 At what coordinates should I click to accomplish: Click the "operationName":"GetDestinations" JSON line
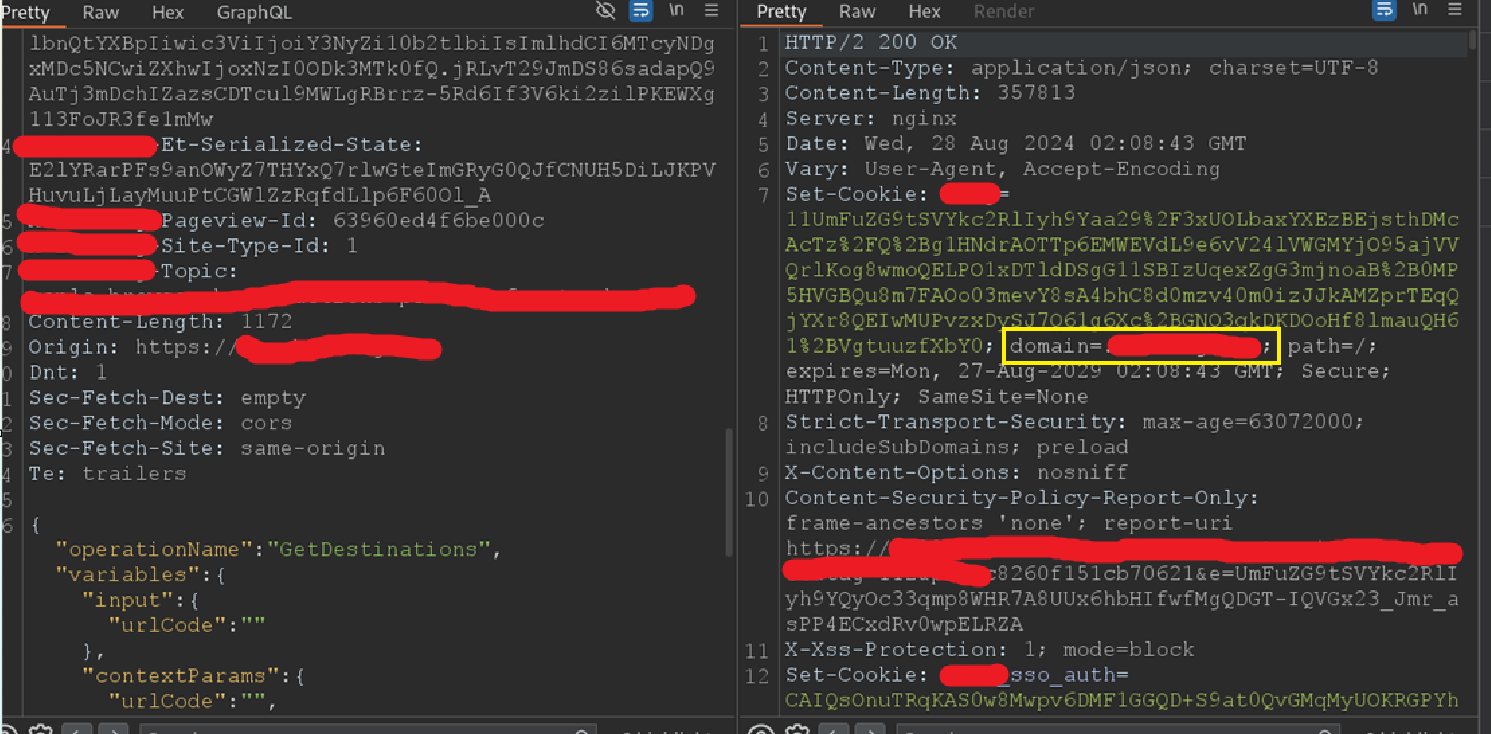coord(277,549)
